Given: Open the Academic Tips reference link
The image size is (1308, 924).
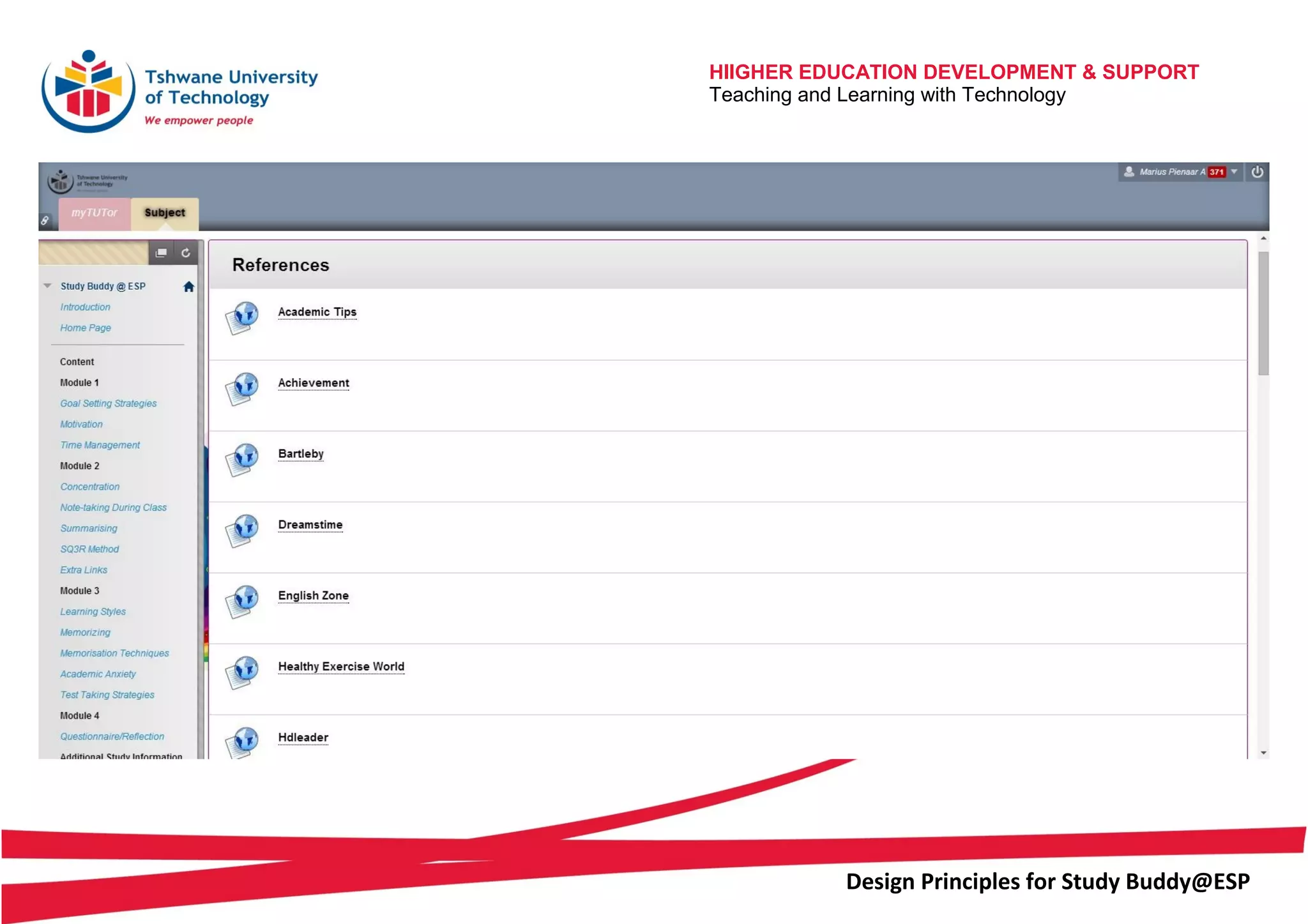Looking at the screenshot, I should pyautogui.click(x=317, y=312).
